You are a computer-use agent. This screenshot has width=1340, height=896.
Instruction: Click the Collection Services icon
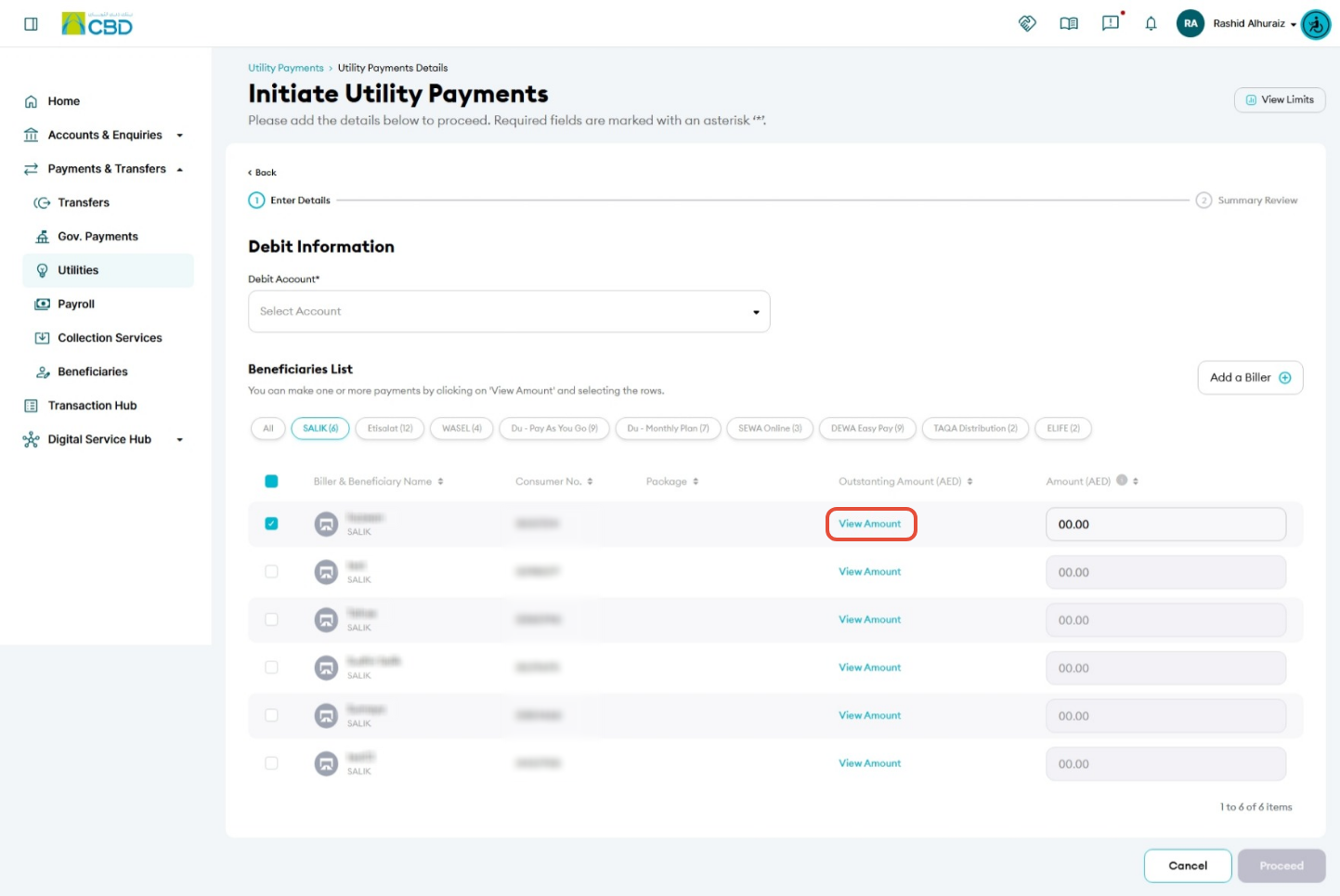click(42, 338)
